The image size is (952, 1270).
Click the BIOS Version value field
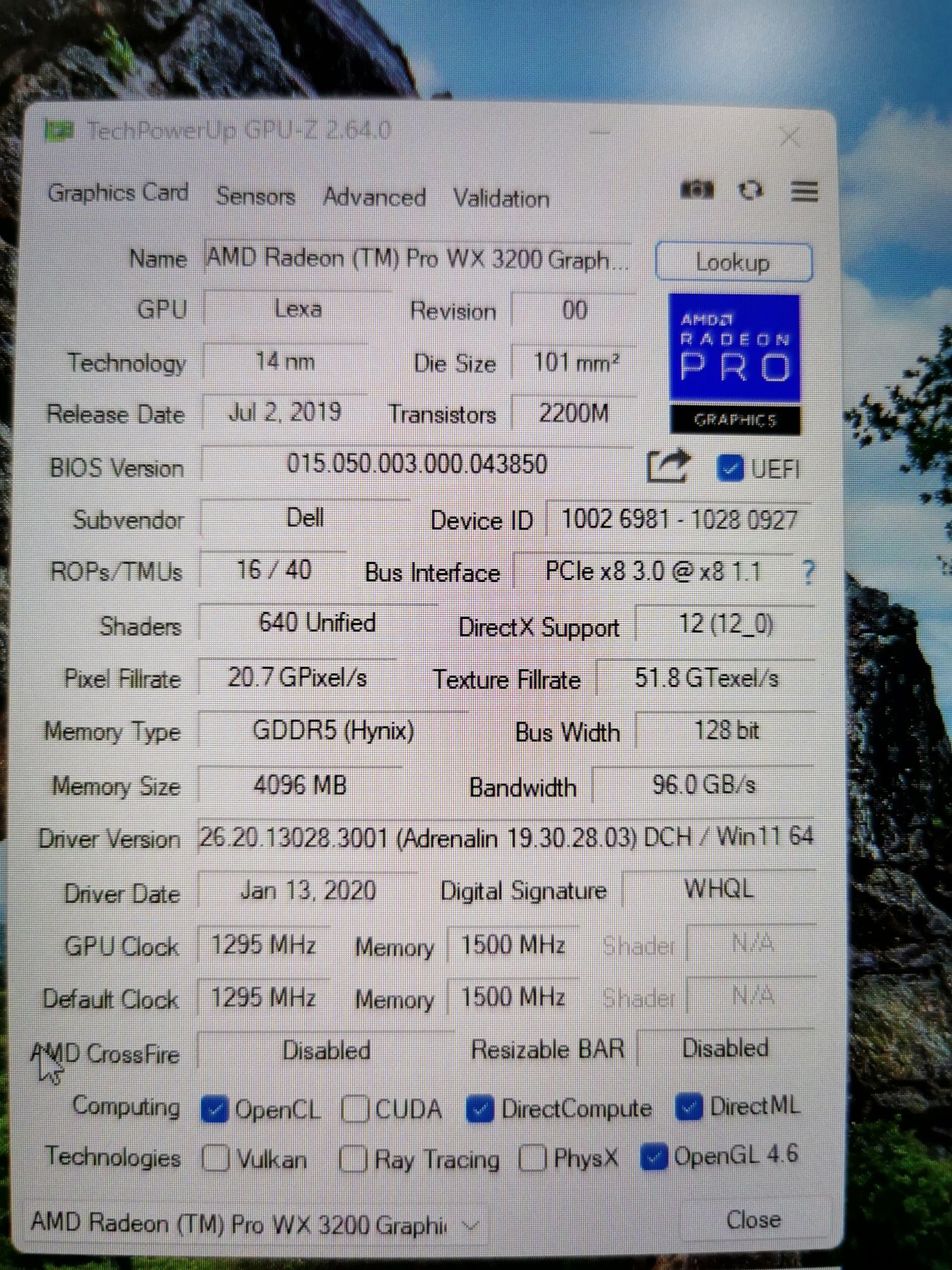tap(417, 464)
